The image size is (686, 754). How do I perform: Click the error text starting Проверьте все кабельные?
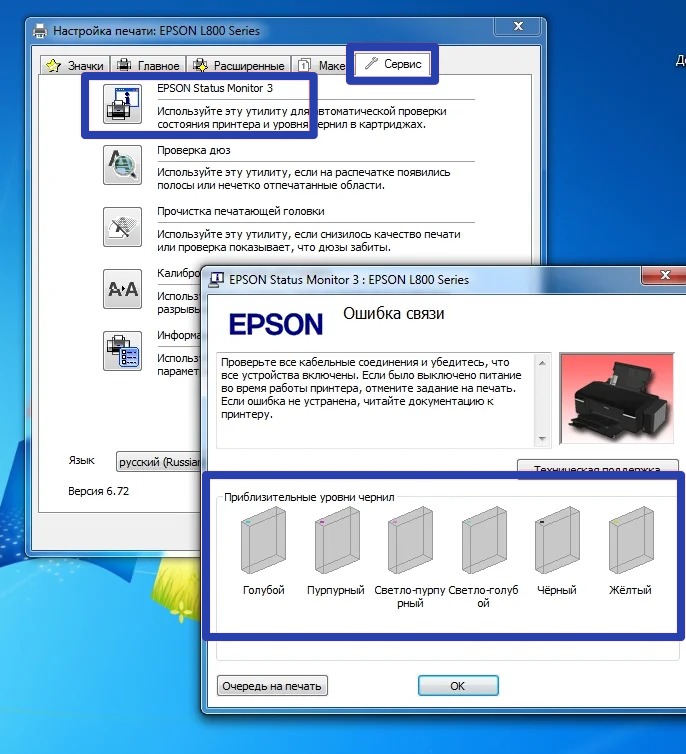[x=371, y=388]
